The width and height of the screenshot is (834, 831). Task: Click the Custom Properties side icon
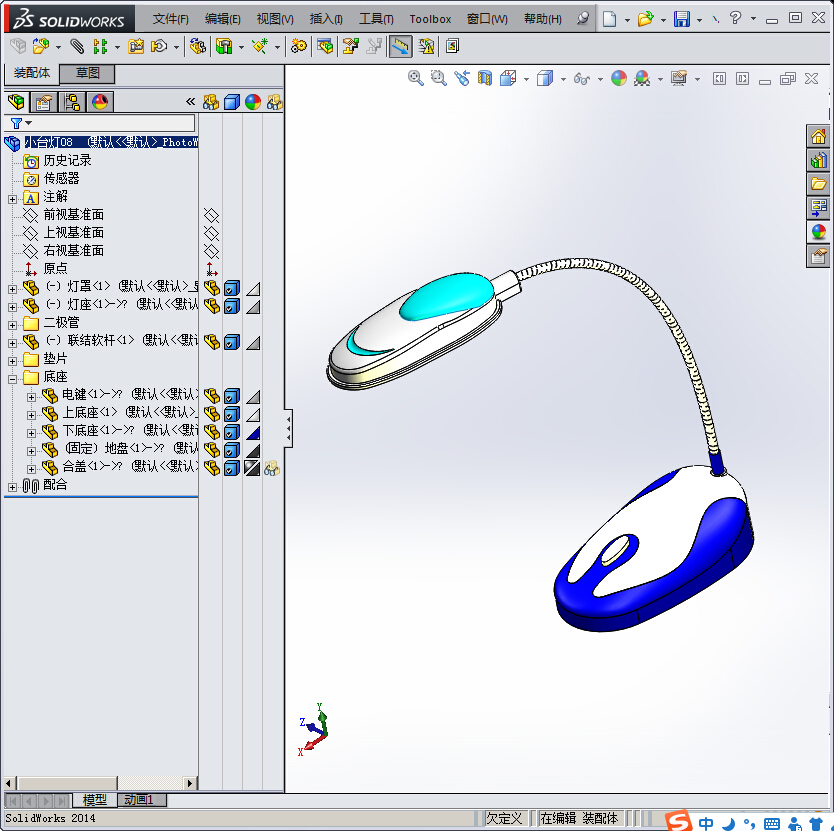tap(818, 256)
